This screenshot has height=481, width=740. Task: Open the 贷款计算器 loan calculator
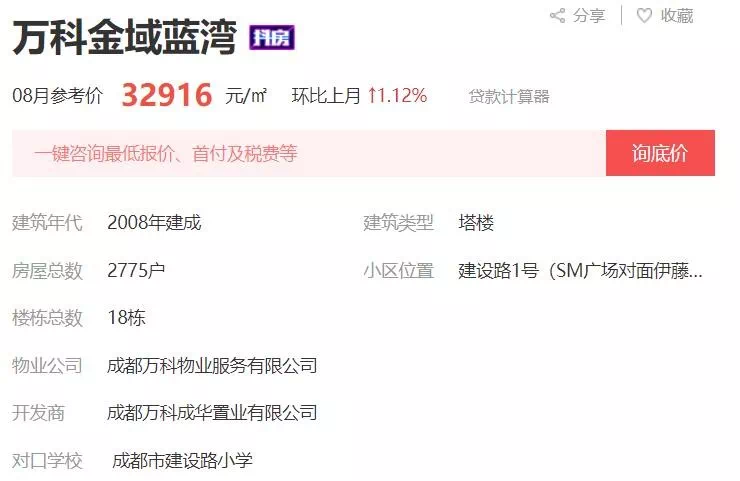coord(509,96)
